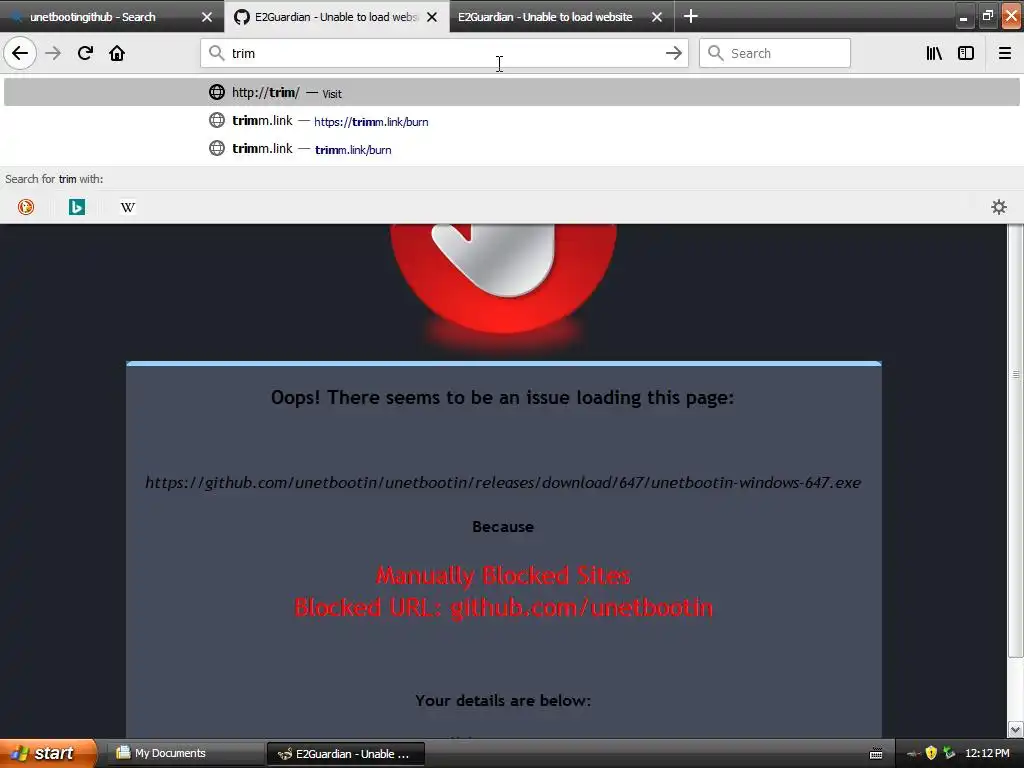Click the Search box in the toolbar

[775, 53]
